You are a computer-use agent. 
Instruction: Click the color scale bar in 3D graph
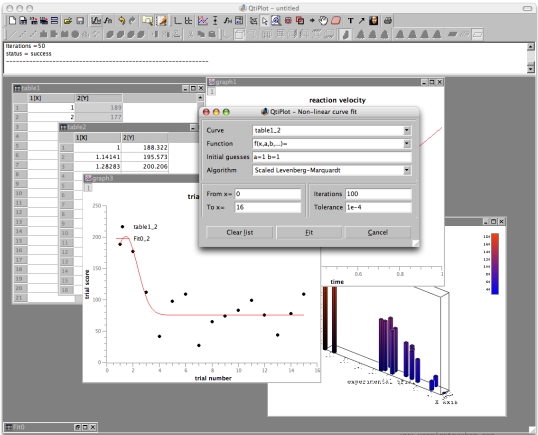click(x=495, y=264)
